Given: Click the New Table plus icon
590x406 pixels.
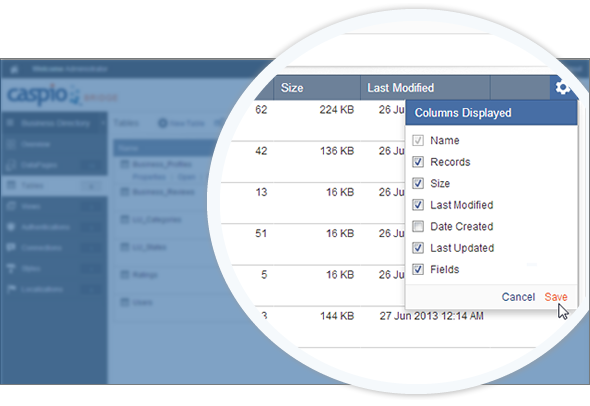Looking at the screenshot, I should 163,123.
